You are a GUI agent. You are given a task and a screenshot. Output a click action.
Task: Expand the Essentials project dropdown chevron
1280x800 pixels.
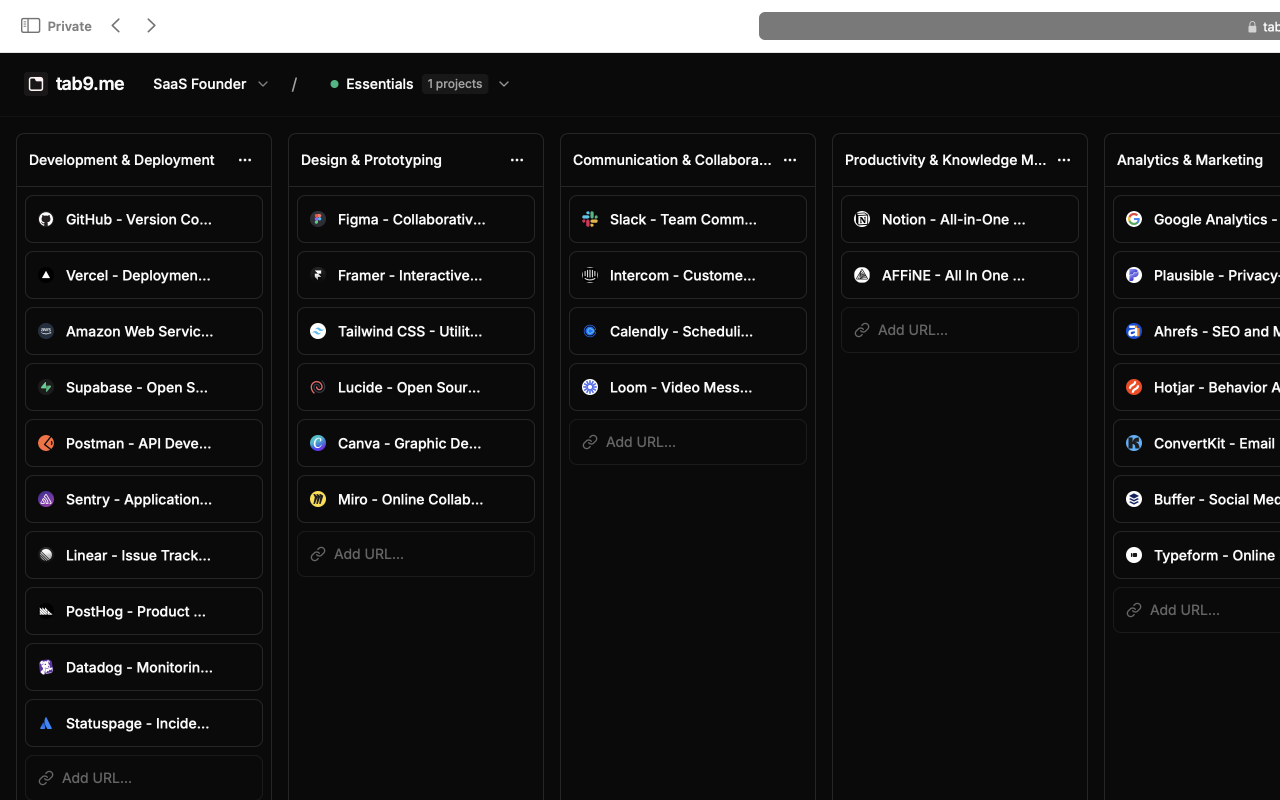point(504,84)
